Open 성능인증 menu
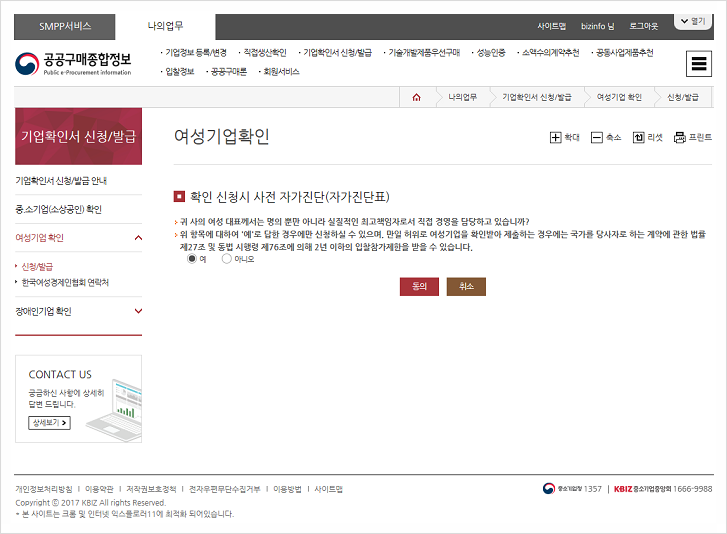The height and width of the screenshot is (534, 727). [491, 53]
